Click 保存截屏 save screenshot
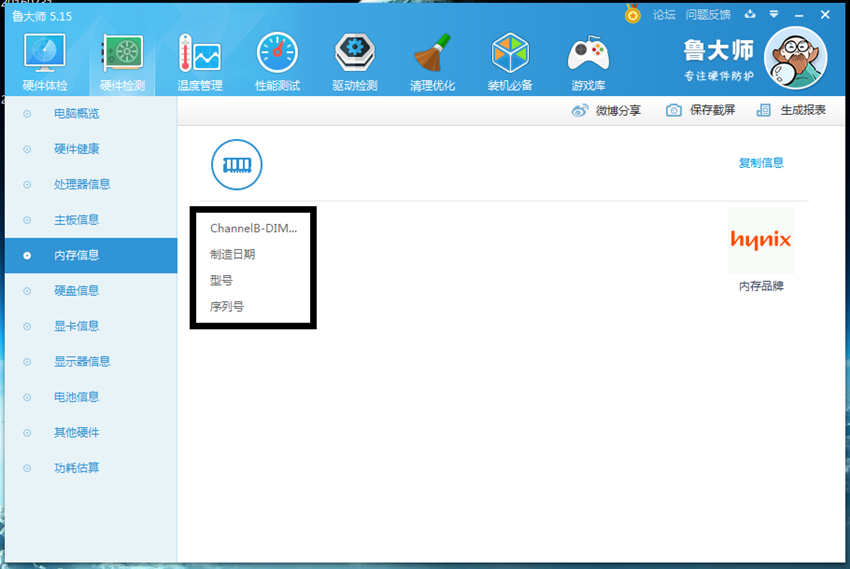This screenshot has width=850, height=569. [700, 110]
